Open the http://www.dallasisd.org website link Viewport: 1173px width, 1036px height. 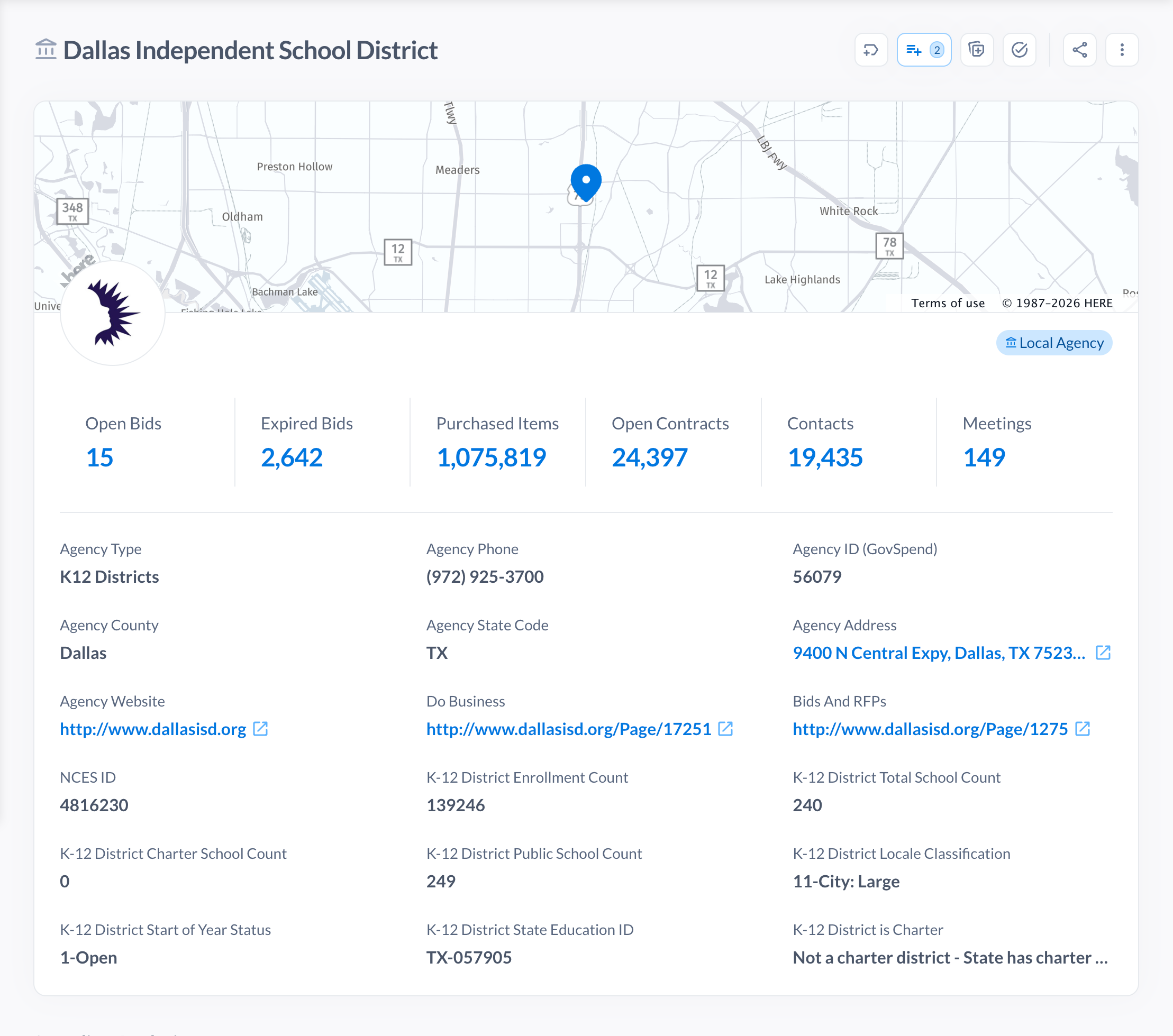pyautogui.click(x=153, y=729)
